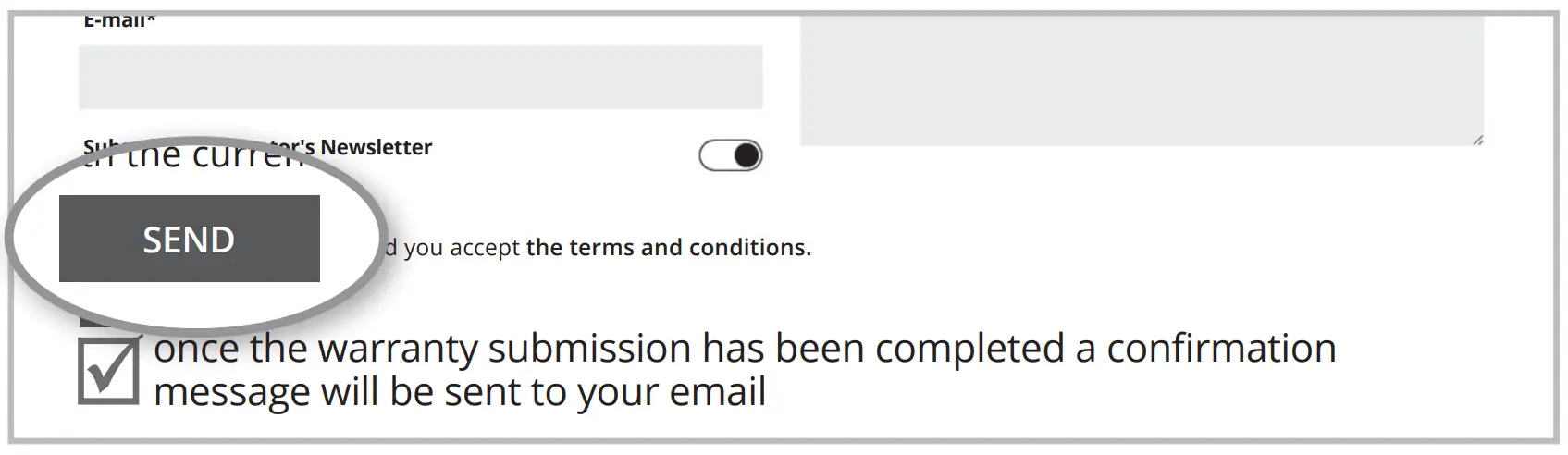Click the checkmark box beside confirmation note
Image resolution: width=1568 pixels, height=455 pixels.
tap(108, 372)
